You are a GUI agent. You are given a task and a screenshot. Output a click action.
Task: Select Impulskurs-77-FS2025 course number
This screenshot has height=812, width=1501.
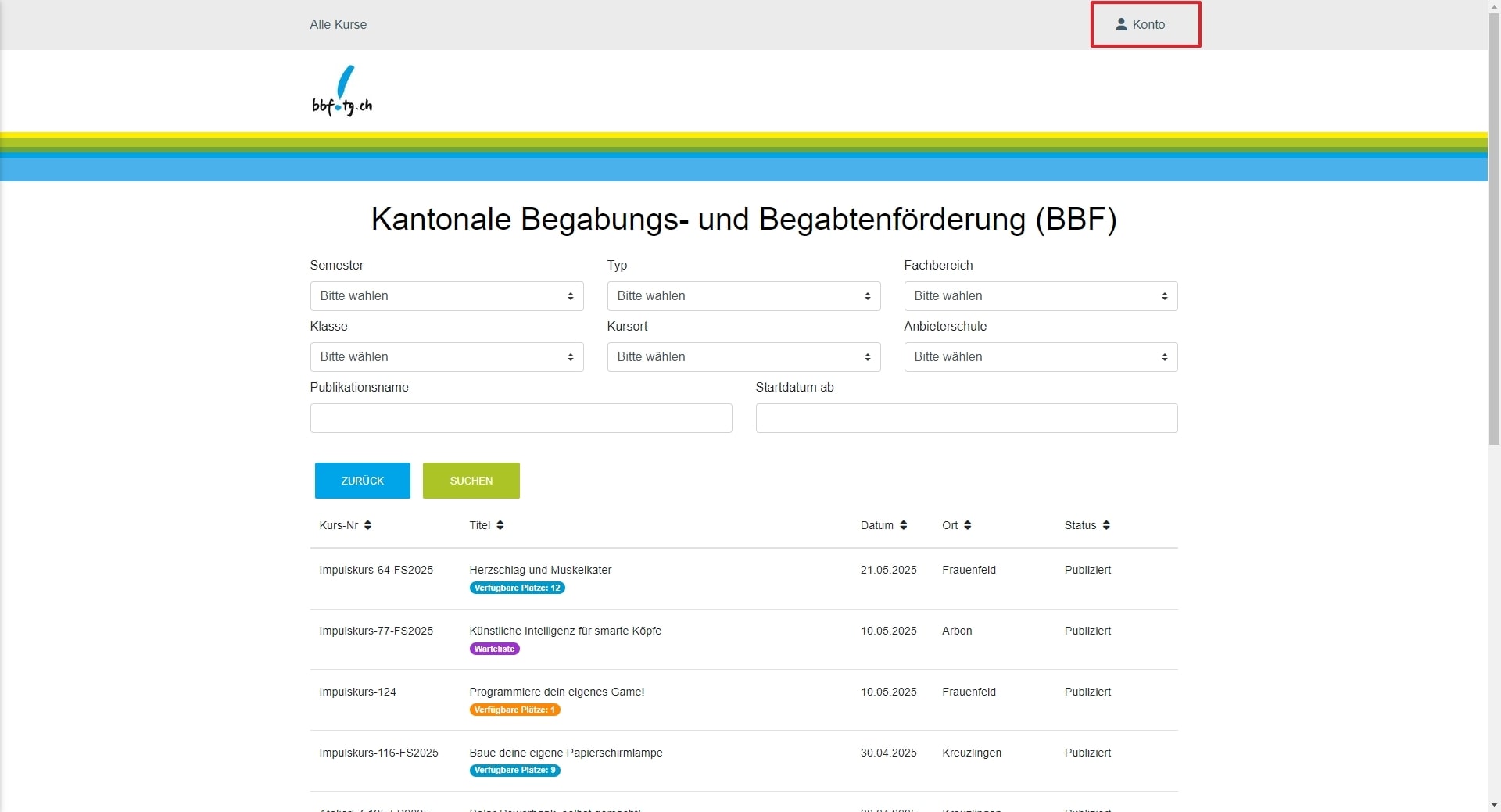click(x=376, y=631)
